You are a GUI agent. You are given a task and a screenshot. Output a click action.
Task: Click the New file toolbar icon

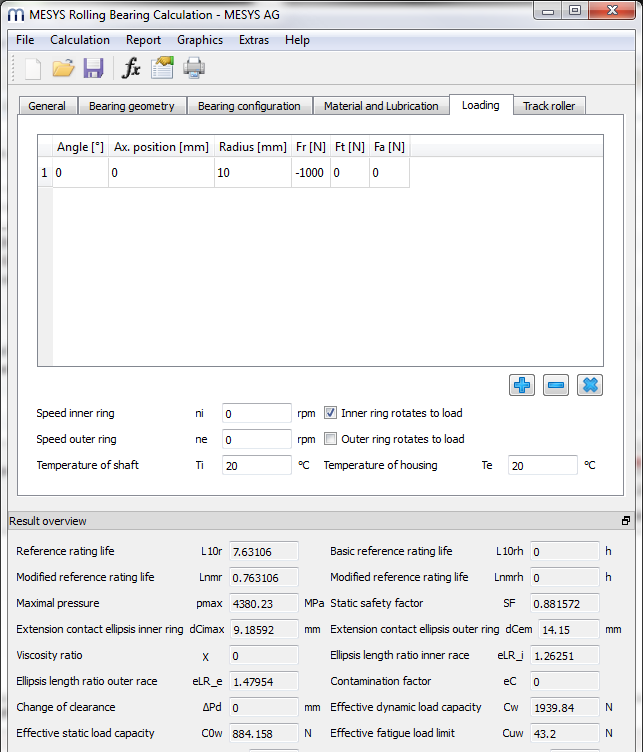33,68
